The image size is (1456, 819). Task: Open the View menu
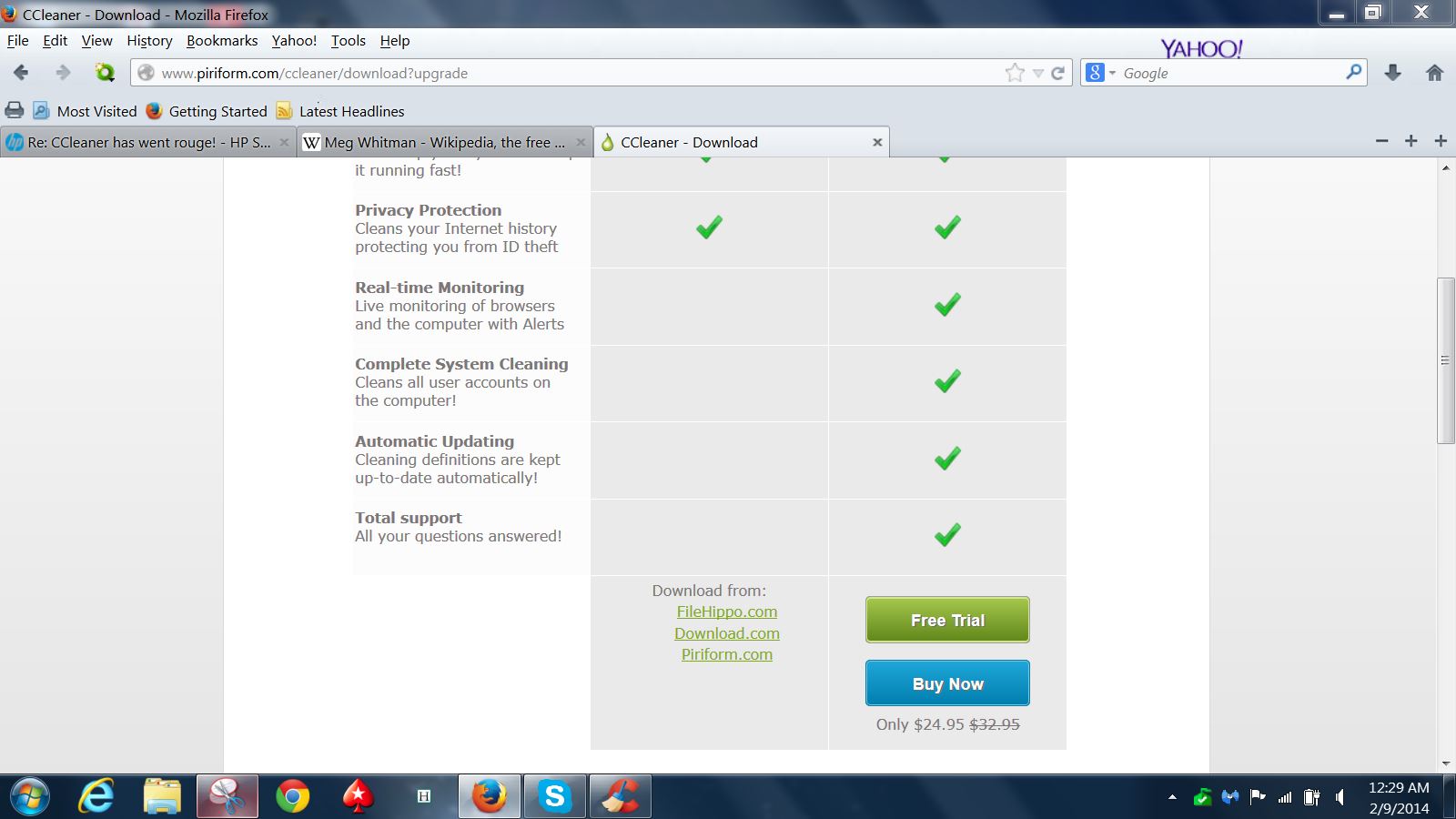click(96, 41)
